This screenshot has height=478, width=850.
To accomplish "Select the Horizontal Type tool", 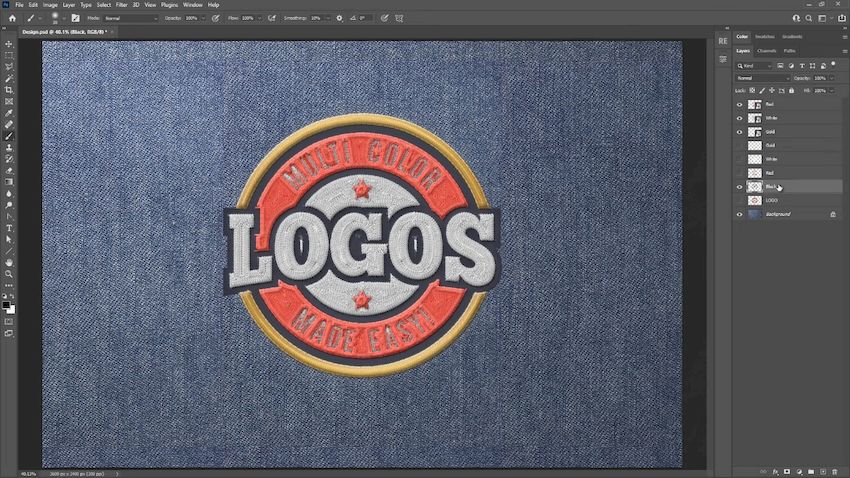I will pos(9,228).
